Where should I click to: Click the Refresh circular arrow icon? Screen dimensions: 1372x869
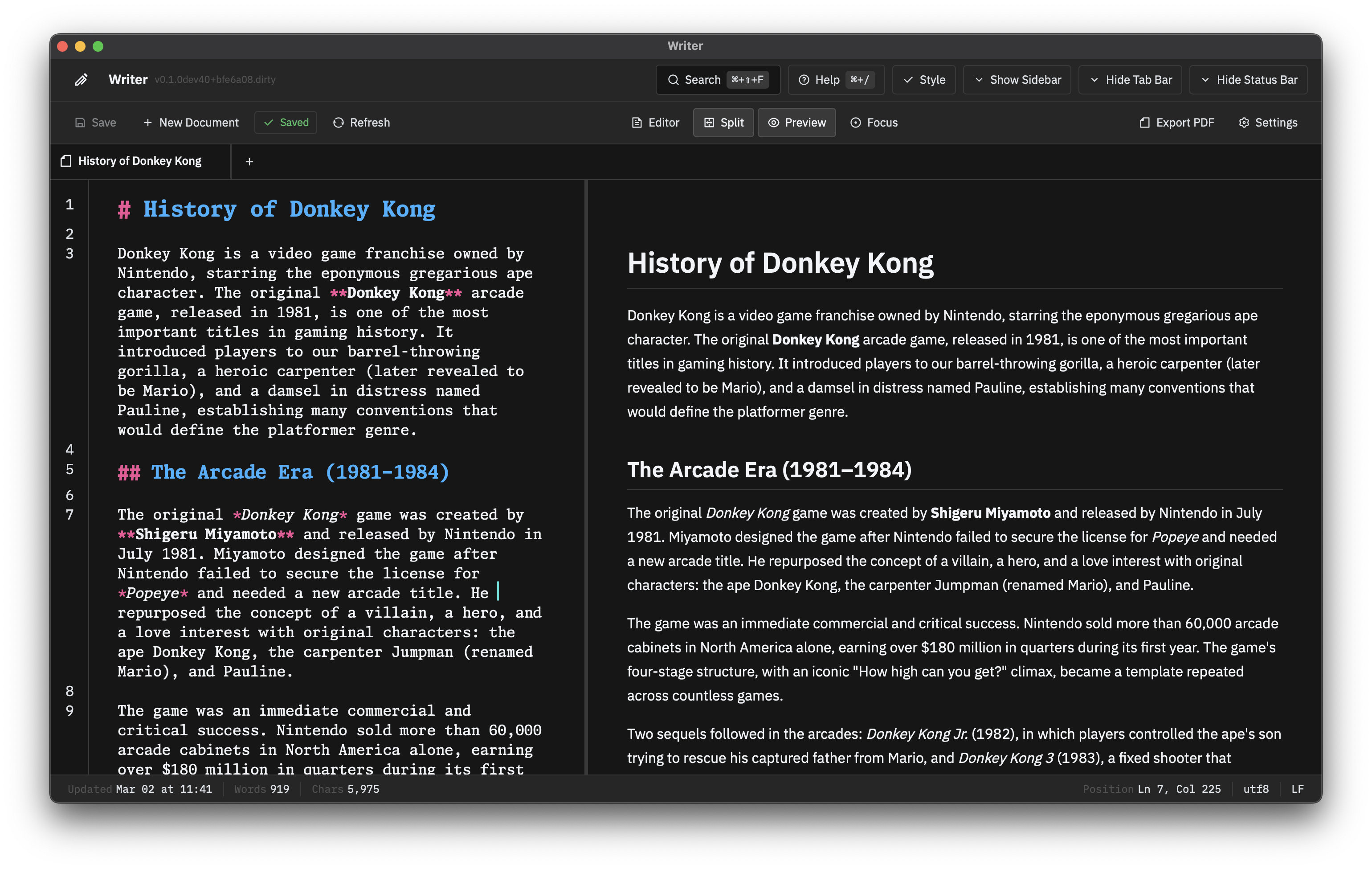pos(339,122)
